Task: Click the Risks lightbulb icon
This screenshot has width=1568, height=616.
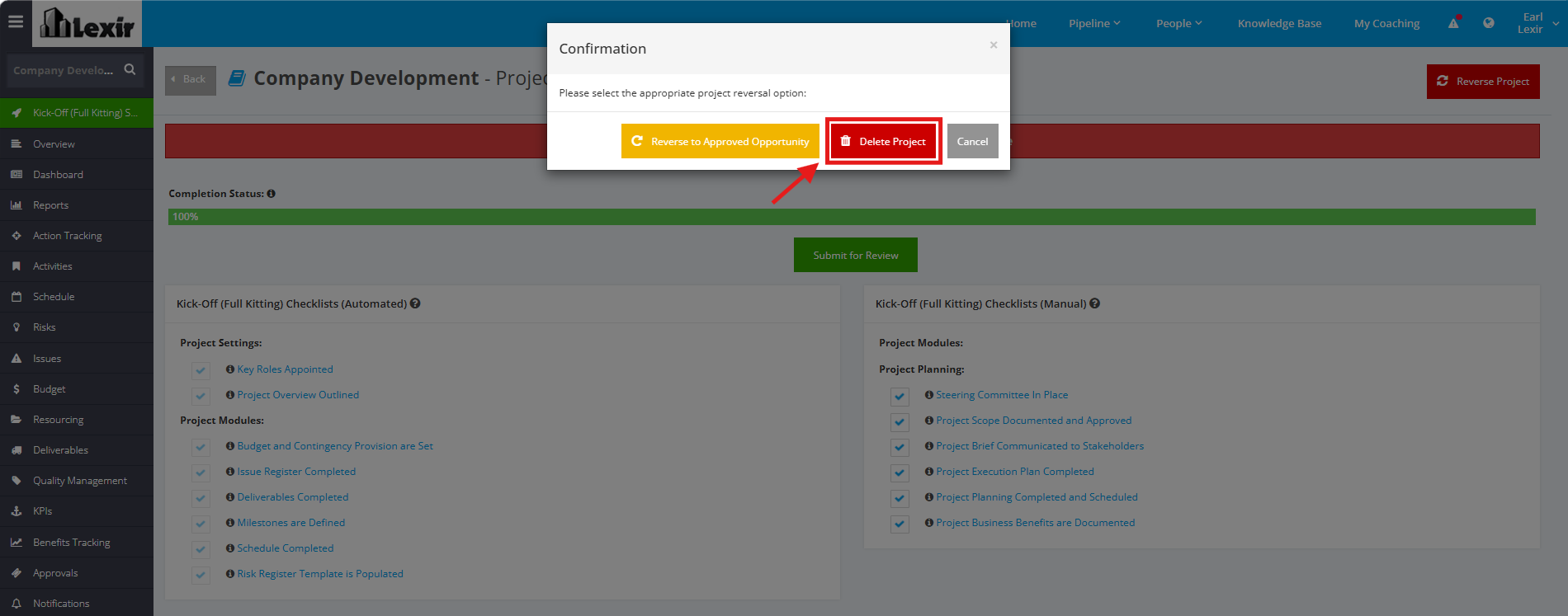Action: tap(17, 327)
